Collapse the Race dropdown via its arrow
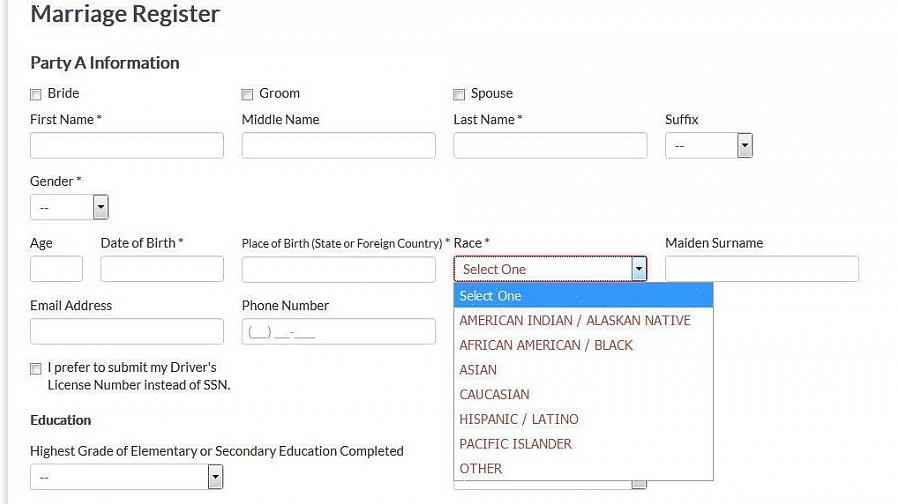This screenshot has height=504, width=898. (x=639, y=269)
